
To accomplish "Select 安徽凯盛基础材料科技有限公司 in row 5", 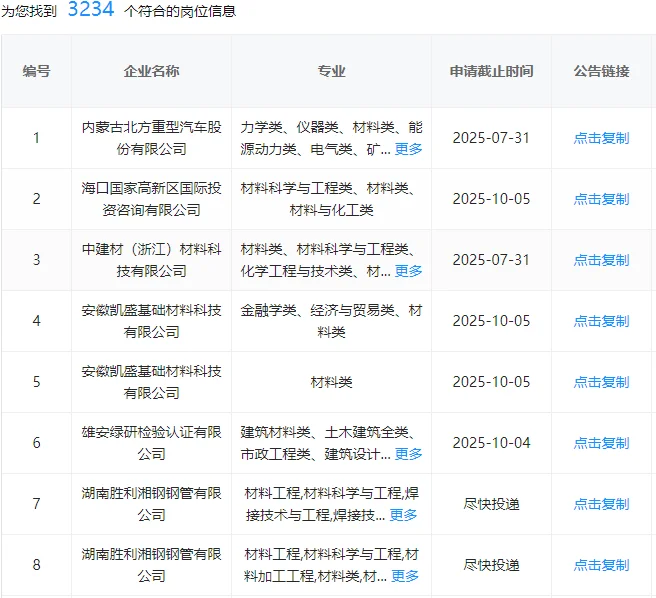I will point(151,382).
